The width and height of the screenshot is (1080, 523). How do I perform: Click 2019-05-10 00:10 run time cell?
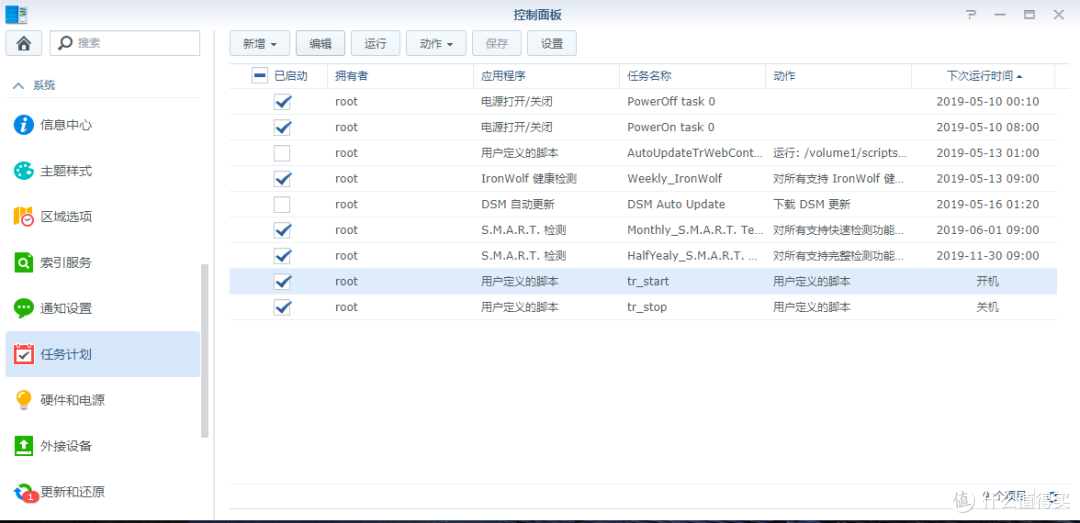coord(988,102)
